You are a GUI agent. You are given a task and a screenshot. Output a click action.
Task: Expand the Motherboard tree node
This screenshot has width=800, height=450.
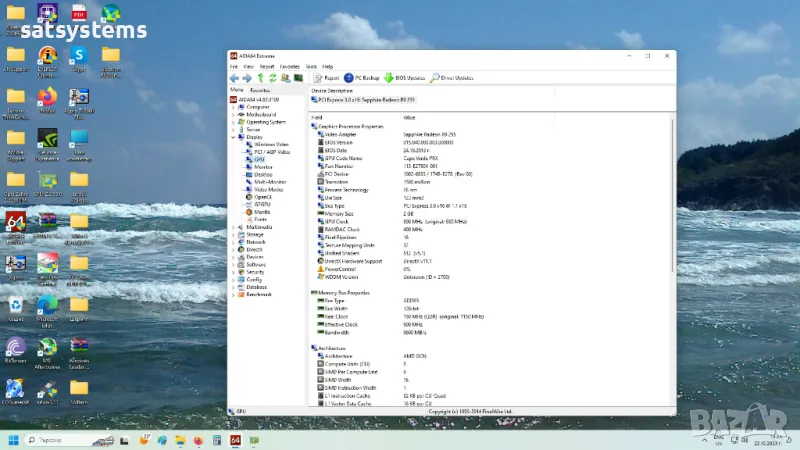(x=233, y=114)
